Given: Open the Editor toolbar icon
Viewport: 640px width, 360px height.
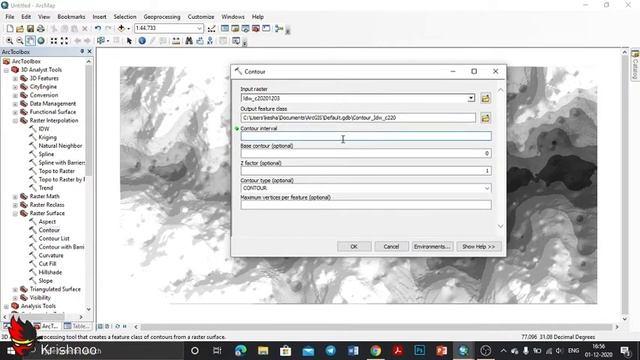Looking at the screenshot, I should [211, 29].
